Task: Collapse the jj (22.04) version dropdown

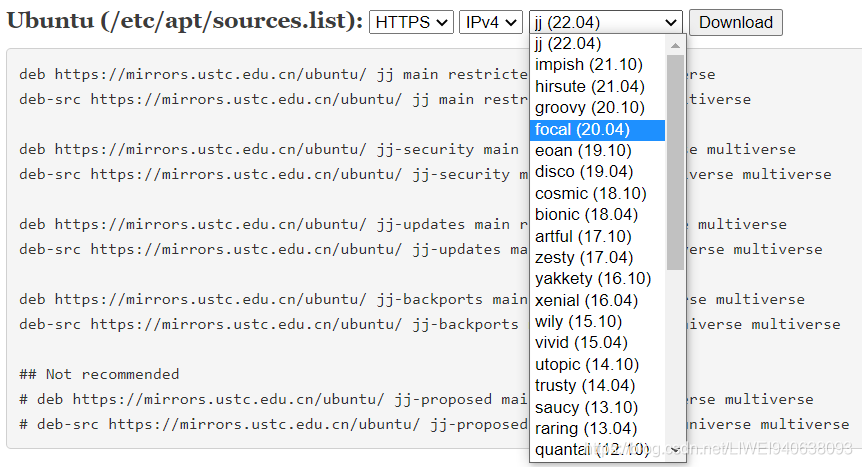Action: (x=606, y=23)
